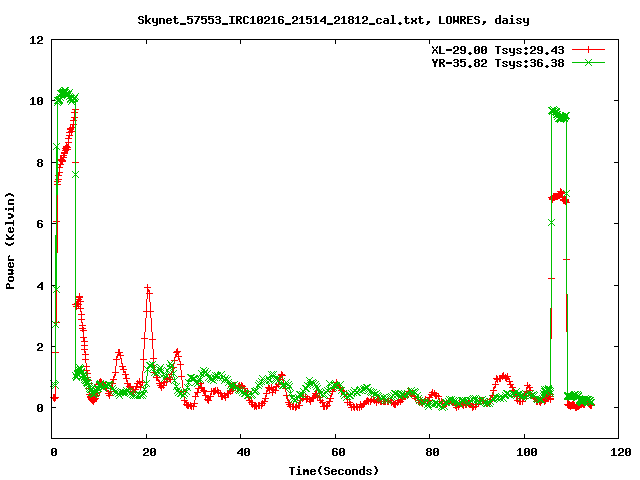Click the x-axis tick label 80

[432, 452]
